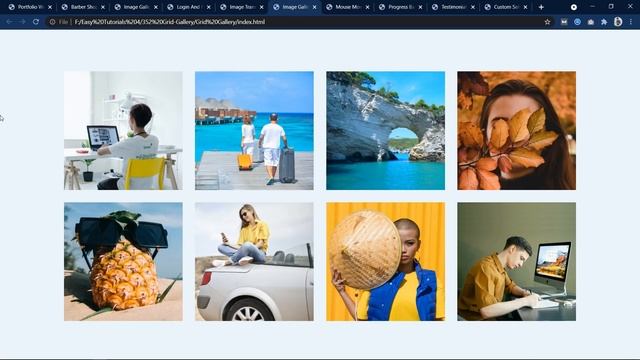Open the rock arch over sea photo

(385, 131)
